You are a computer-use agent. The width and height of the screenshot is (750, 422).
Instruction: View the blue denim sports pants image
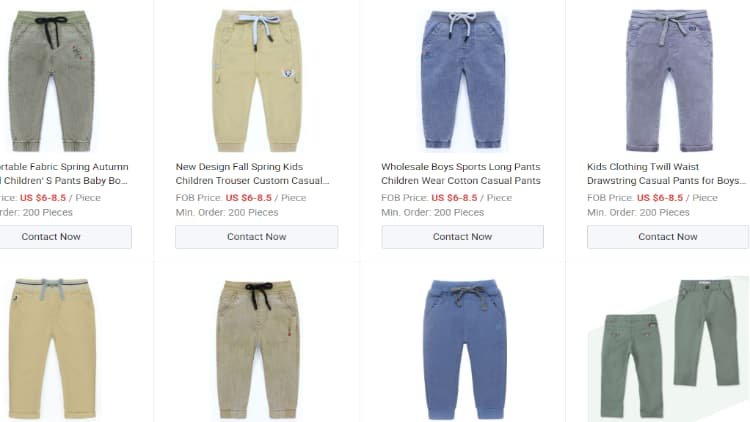pos(463,80)
